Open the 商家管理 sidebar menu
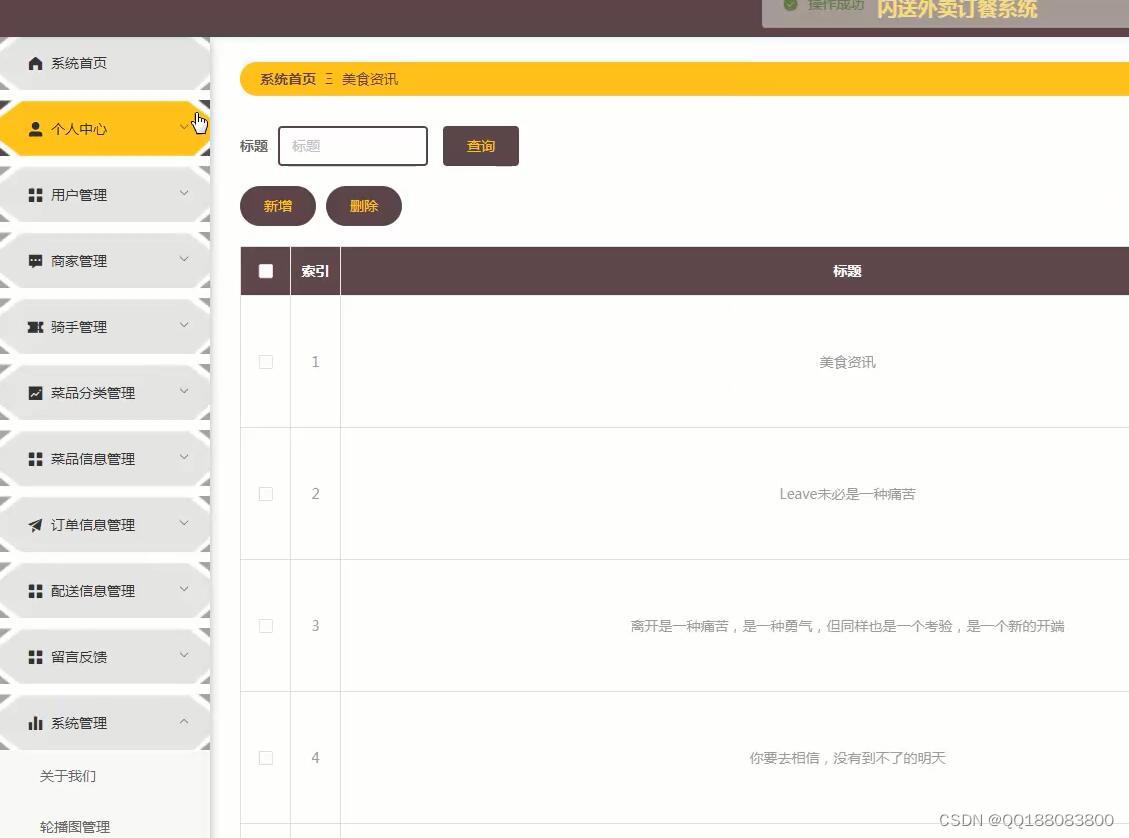 (x=105, y=261)
